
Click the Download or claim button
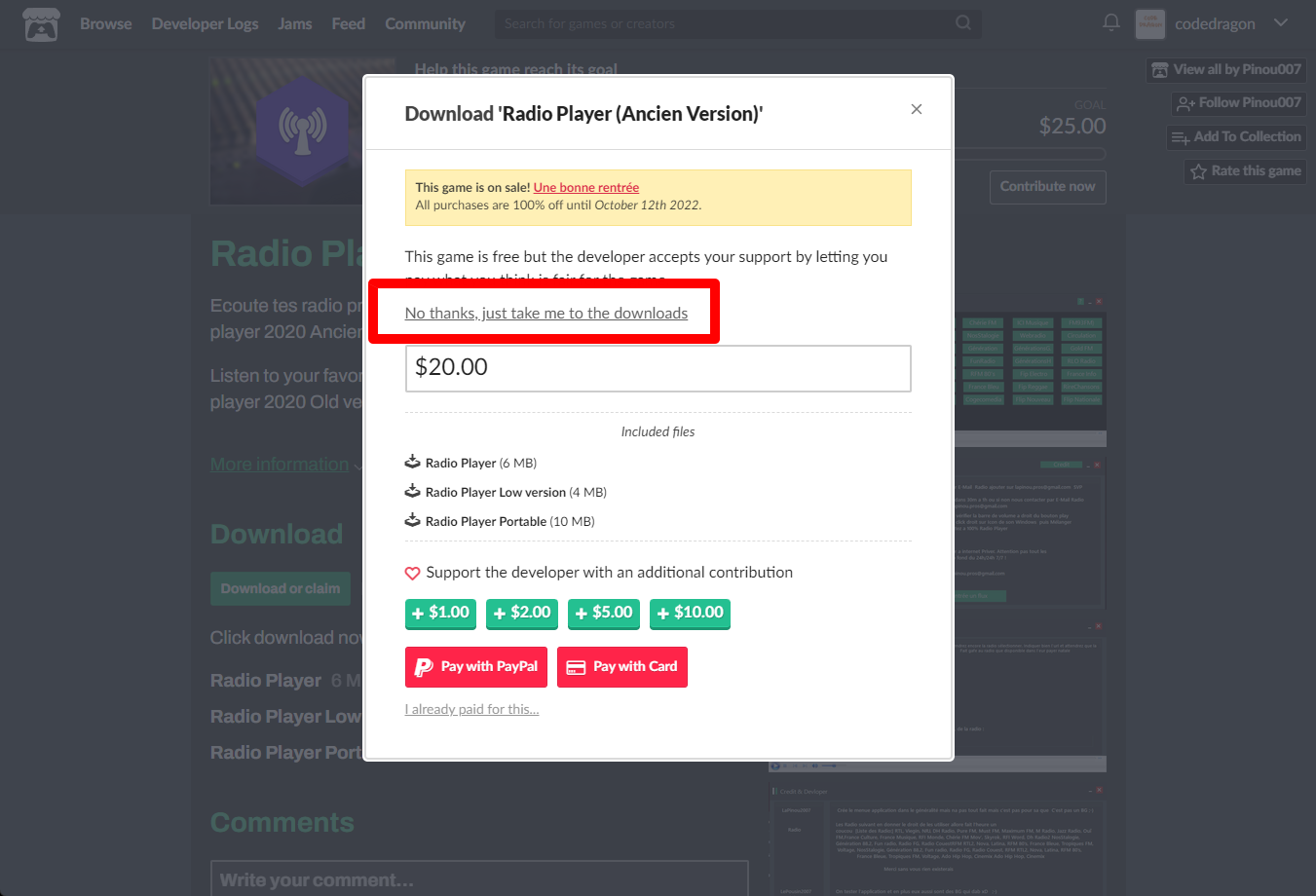pos(281,588)
